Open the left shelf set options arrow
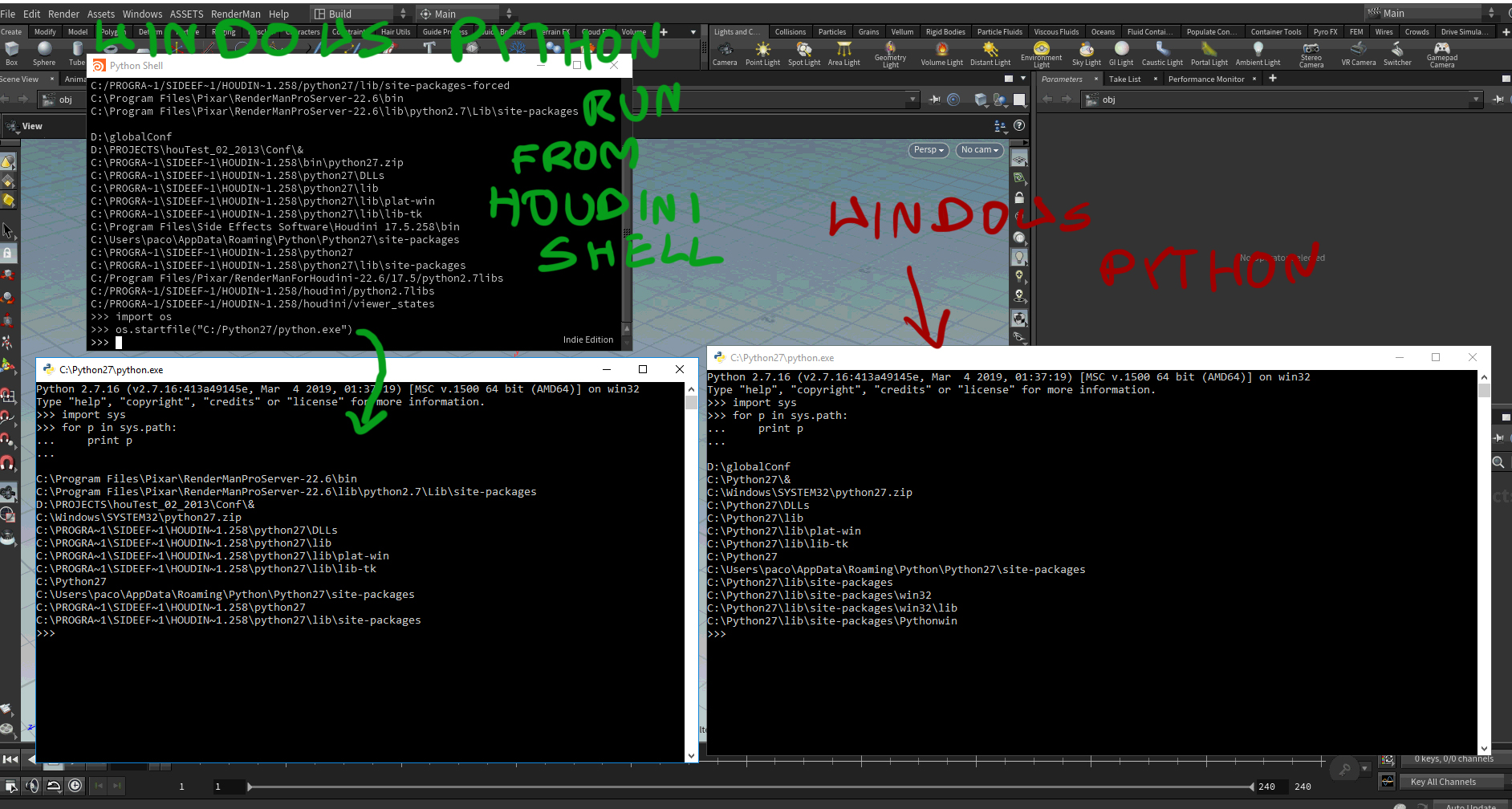Screen dimensions: 1512x809 pyautogui.click(x=693, y=32)
